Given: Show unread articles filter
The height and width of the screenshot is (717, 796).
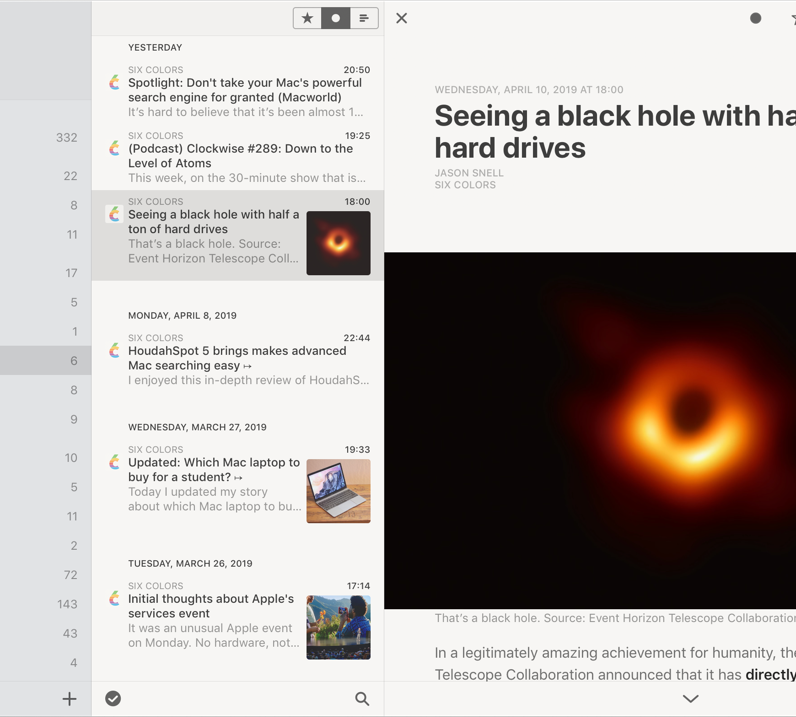Looking at the screenshot, I should (x=336, y=18).
